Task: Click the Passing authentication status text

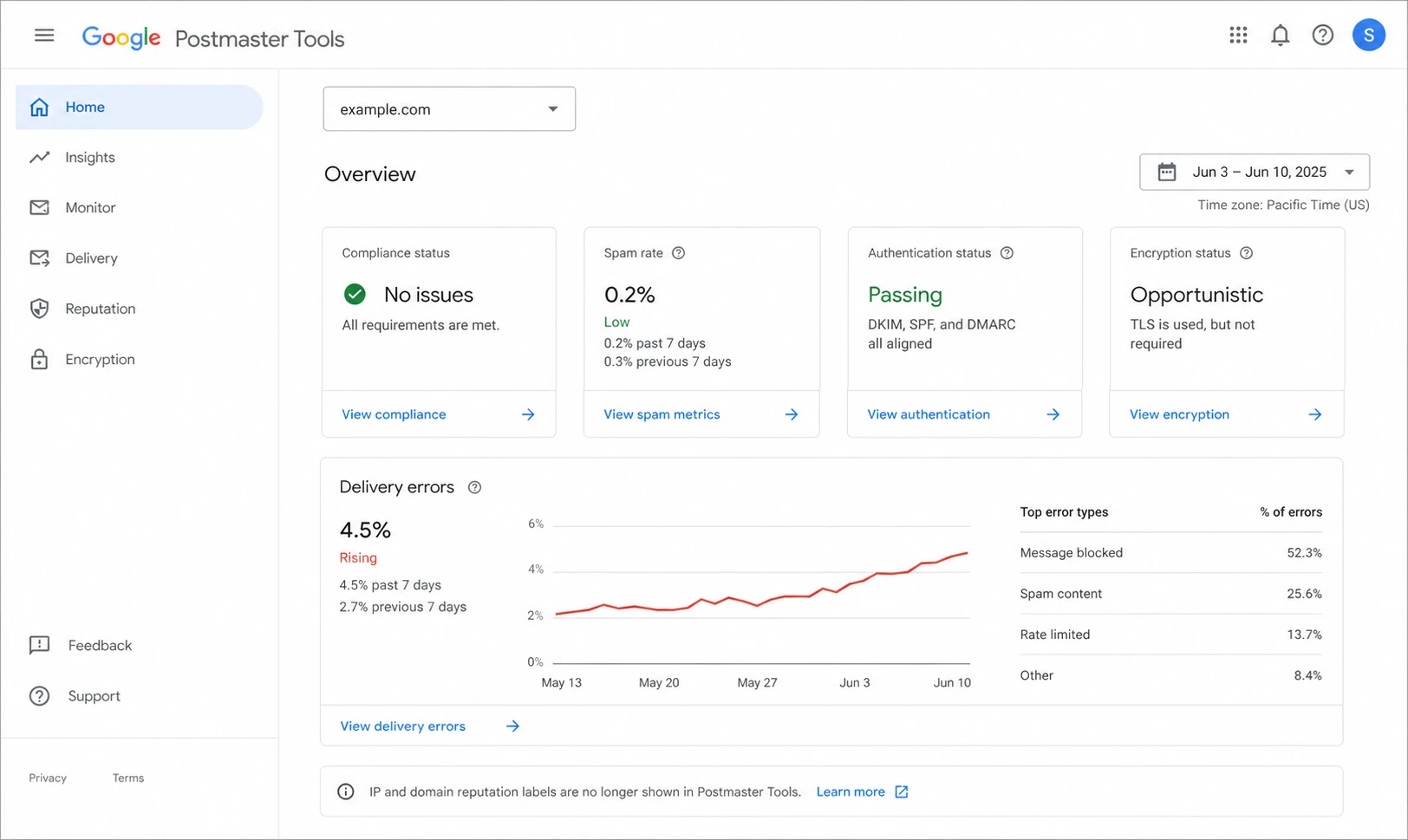Action: click(x=904, y=295)
